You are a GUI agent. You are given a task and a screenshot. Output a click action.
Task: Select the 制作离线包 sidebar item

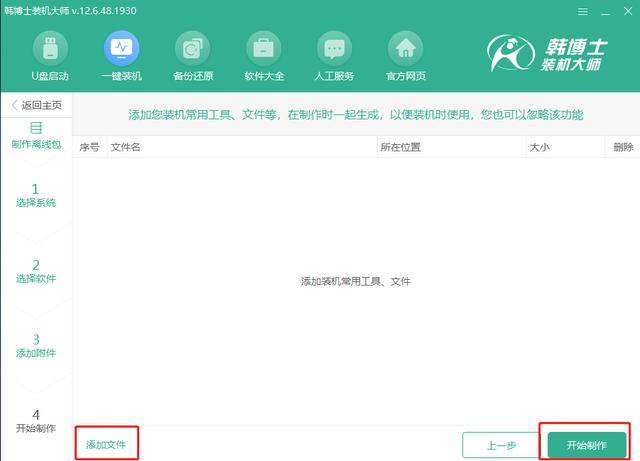[x=36, y=136]
